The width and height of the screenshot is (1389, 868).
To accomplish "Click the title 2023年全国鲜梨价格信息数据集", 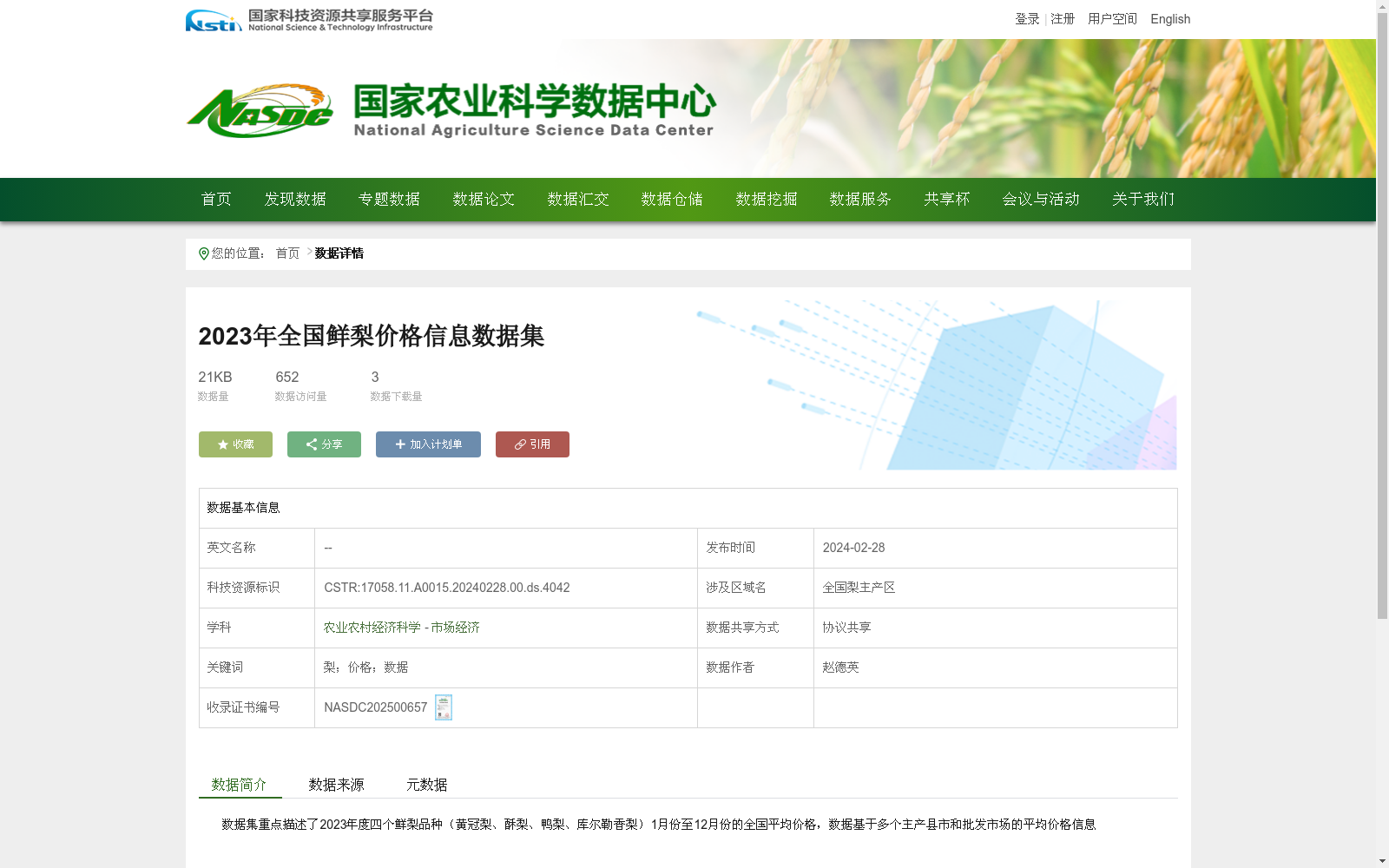I will (372, 336).
